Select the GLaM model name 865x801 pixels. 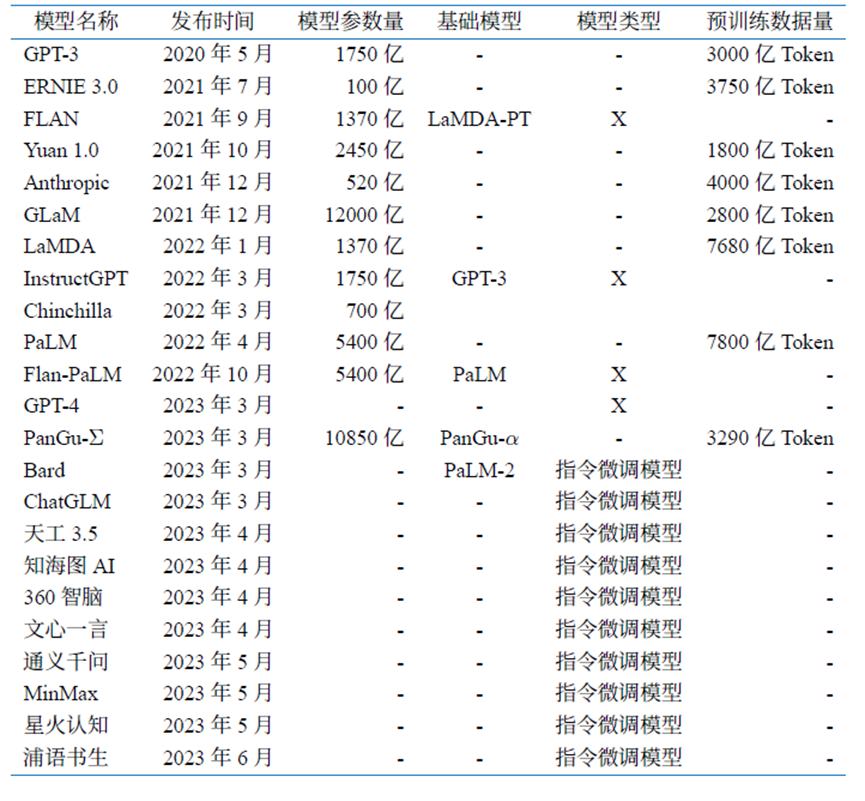[x=52, y=215]
